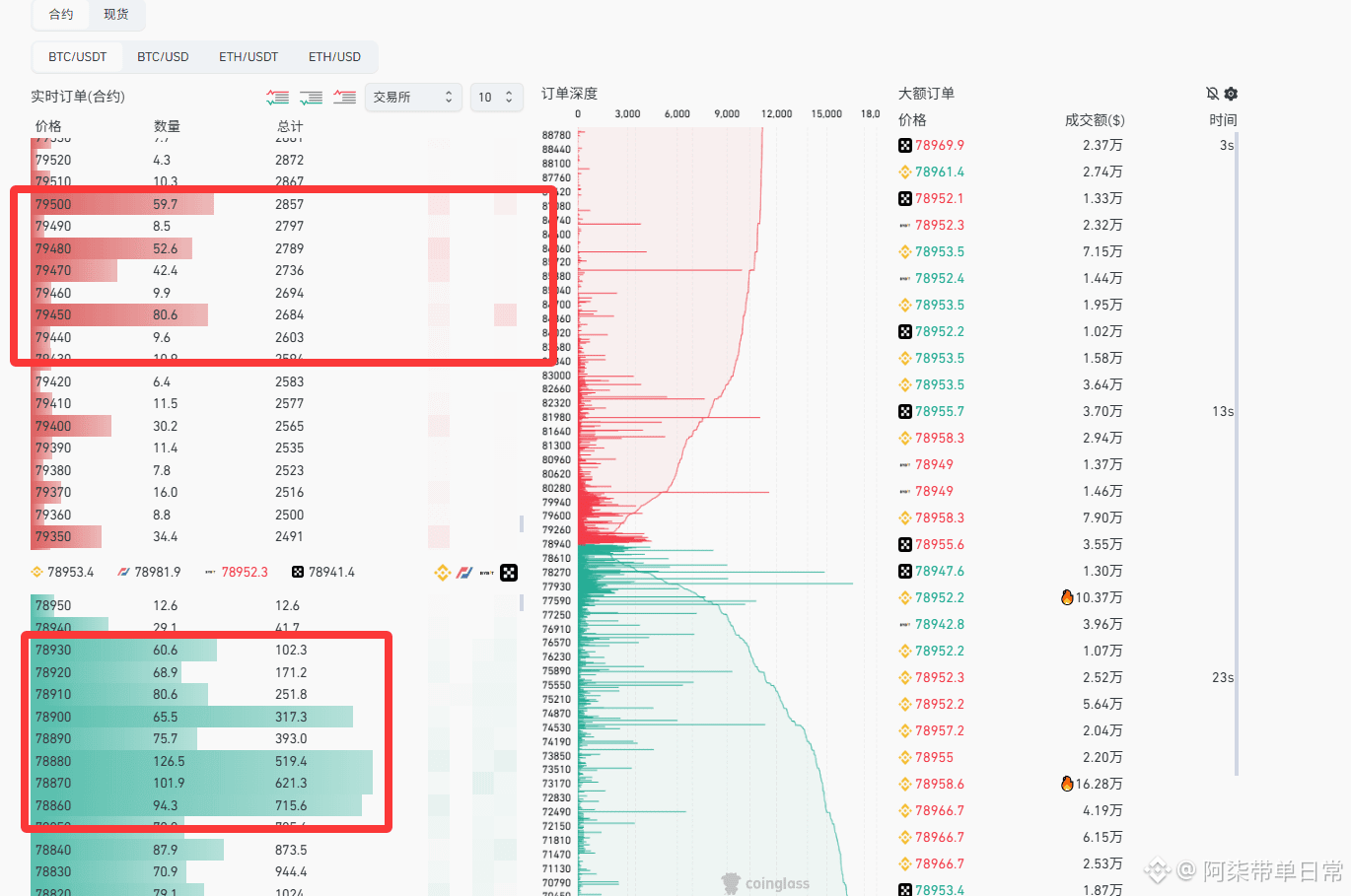Click OKX icon of 78952.1 large order
1351x896 pixels.
pyautogui.click(x=905, y=198)
